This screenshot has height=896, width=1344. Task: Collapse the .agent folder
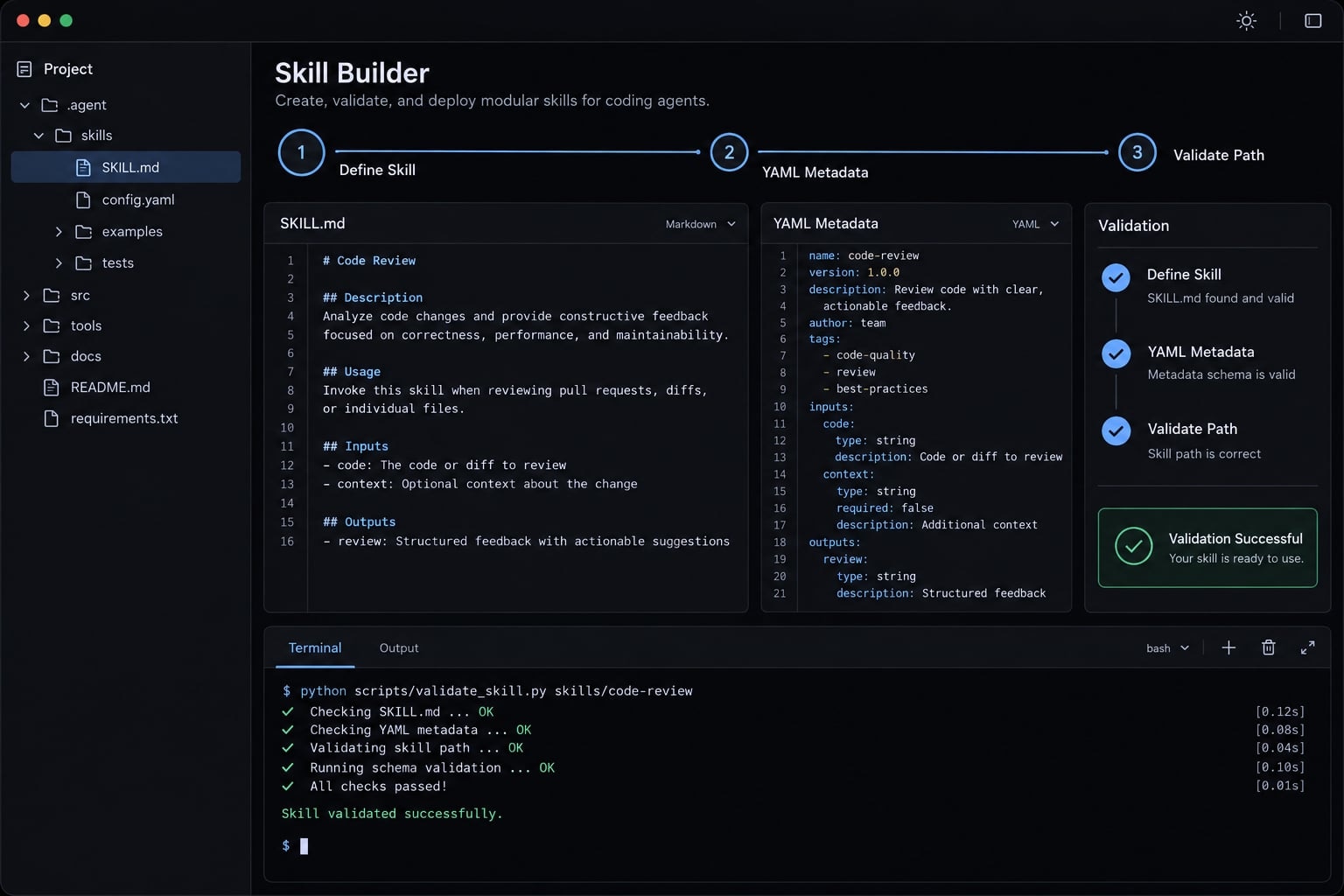tap(24, 105)
